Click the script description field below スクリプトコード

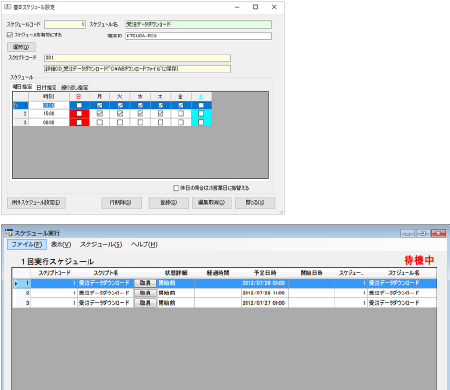[x=137, y=69]
